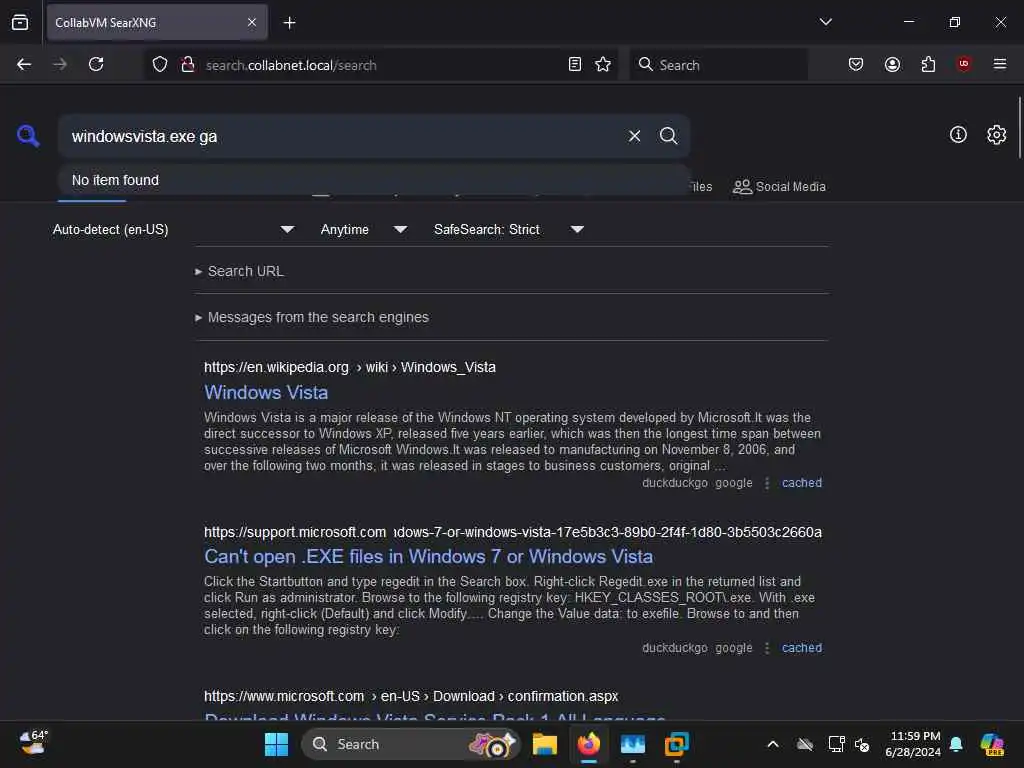
Task: Open notifications bell in tray
Action: (x=956, y=744)
